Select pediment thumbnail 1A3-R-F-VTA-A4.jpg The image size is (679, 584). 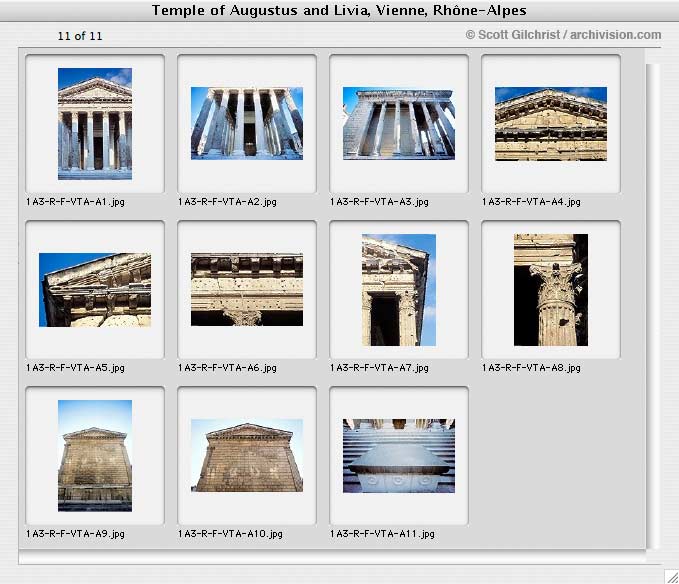(x=551, y=124)
